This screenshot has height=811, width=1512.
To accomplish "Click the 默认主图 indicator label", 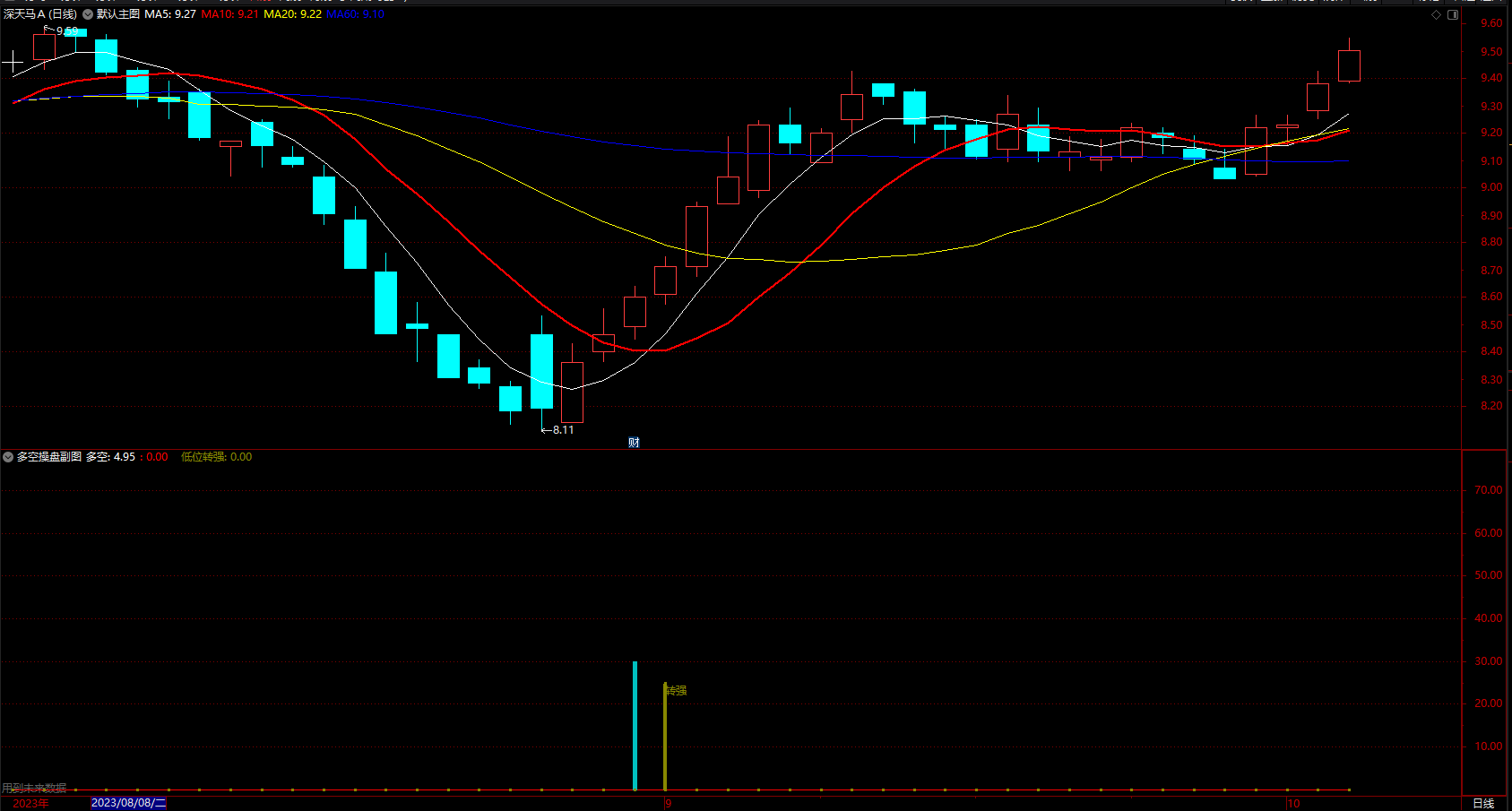I will coord(118,14).
